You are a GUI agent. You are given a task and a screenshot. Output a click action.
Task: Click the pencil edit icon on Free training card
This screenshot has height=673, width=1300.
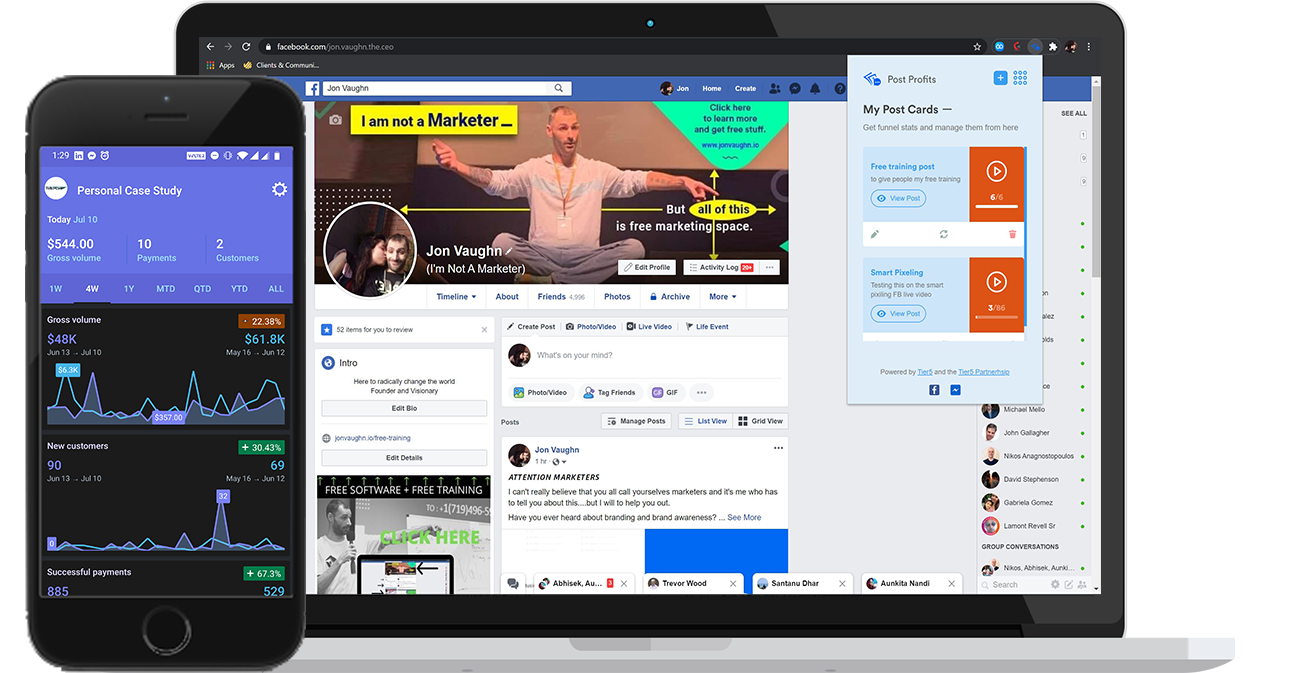pyautogui.click(x=875, y=234)
